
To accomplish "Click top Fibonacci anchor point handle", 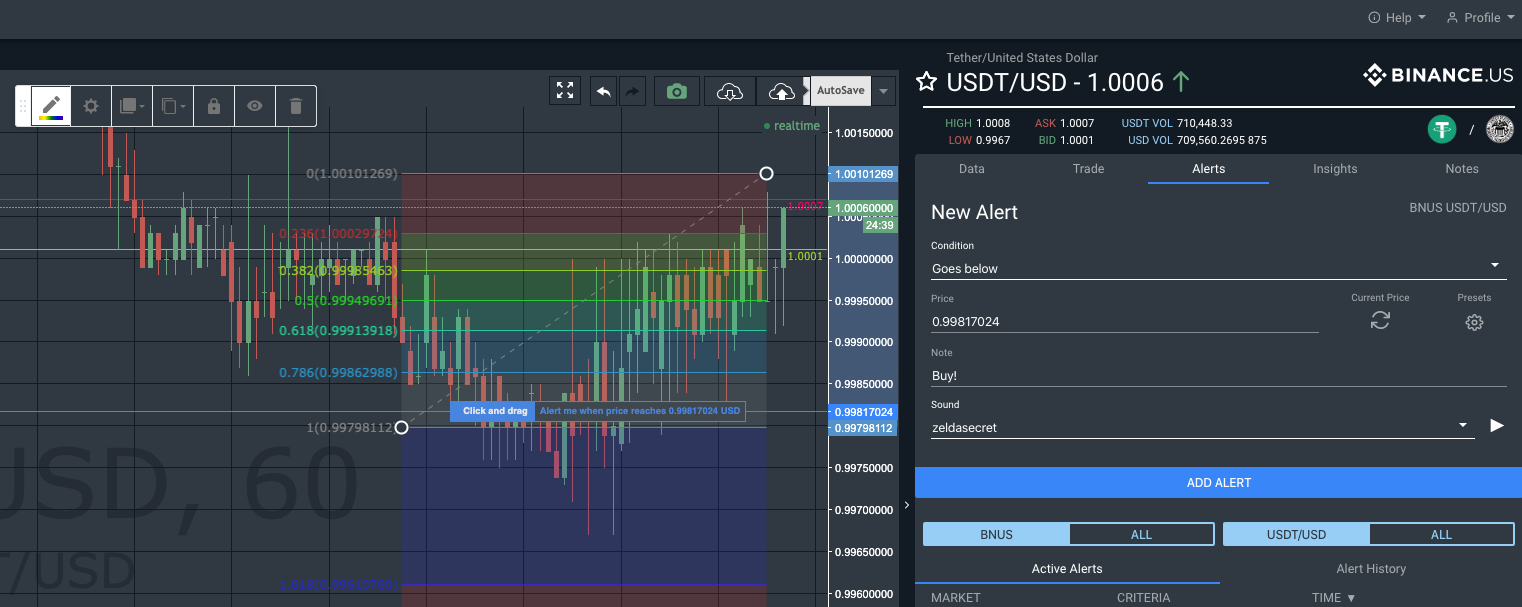I will click(x=766, y=174).
